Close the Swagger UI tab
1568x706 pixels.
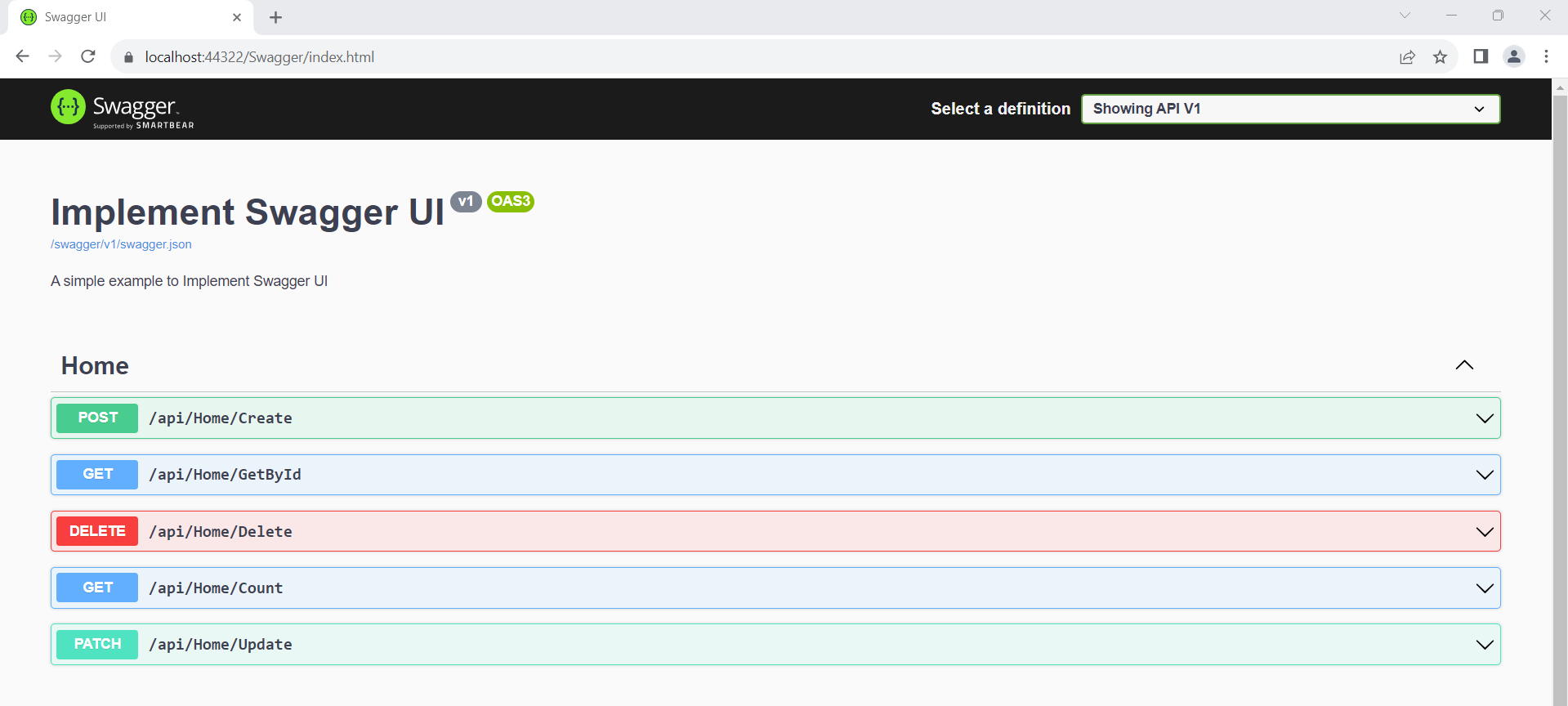(x=237, y=17)
